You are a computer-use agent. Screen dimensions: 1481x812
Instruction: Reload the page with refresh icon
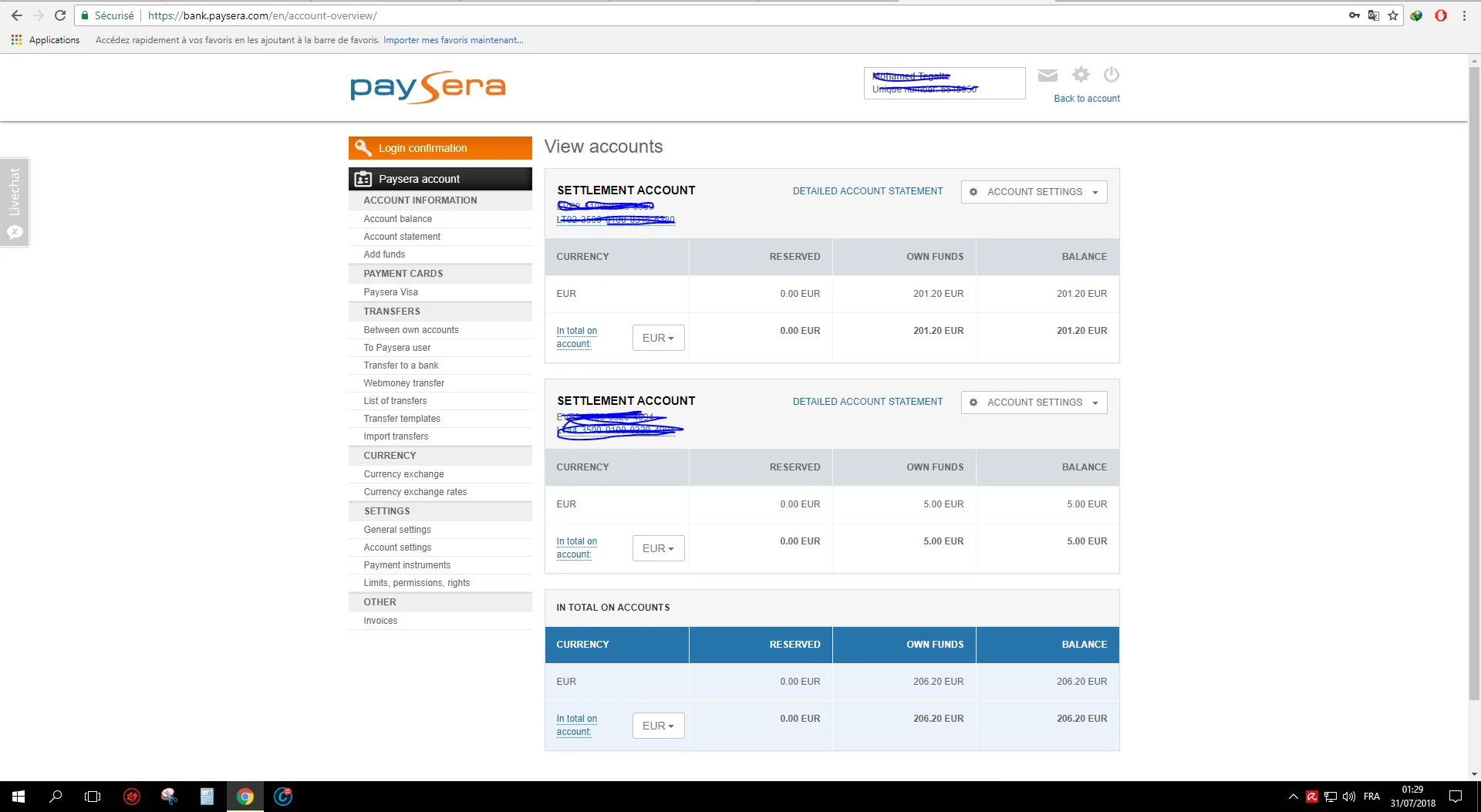click(x=60, y=15)
